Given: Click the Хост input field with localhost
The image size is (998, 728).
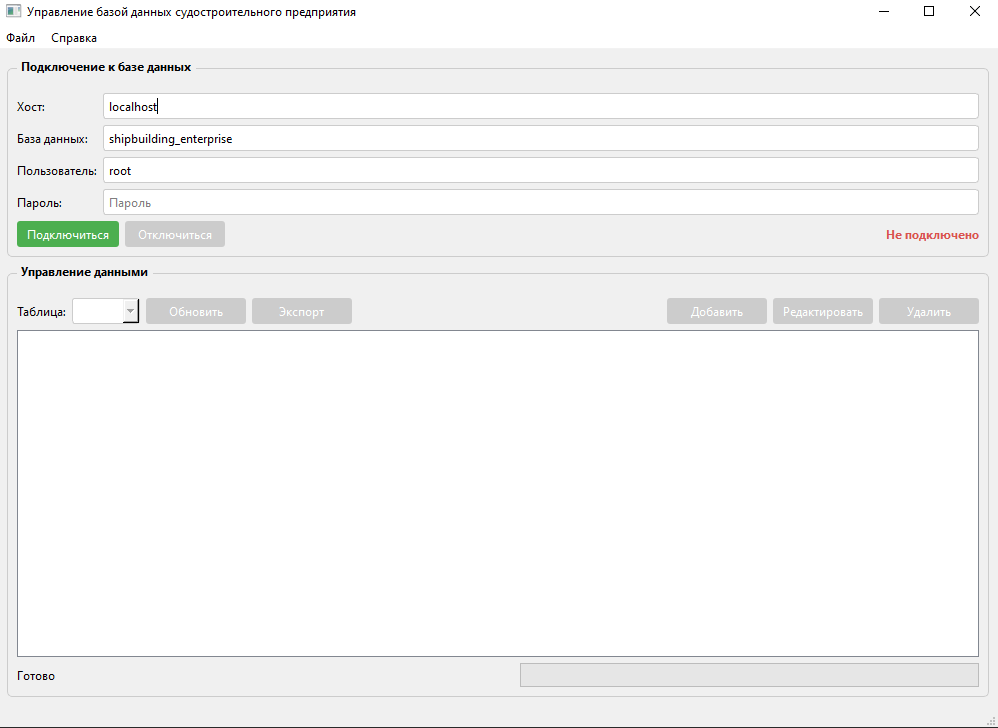Looking at the screenshot, I should 540,106.
